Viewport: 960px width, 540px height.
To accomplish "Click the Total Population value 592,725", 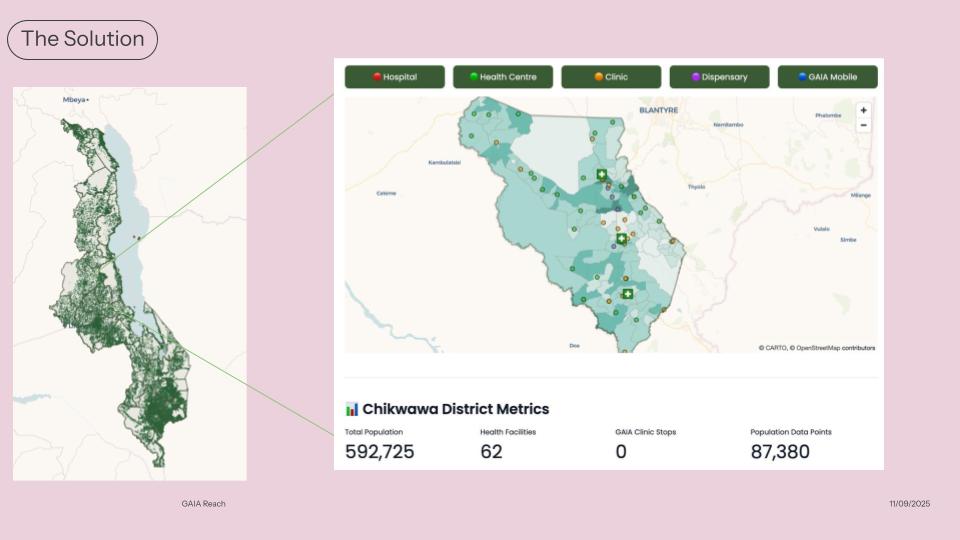I will pyautogui.click(x=380, y=452).
